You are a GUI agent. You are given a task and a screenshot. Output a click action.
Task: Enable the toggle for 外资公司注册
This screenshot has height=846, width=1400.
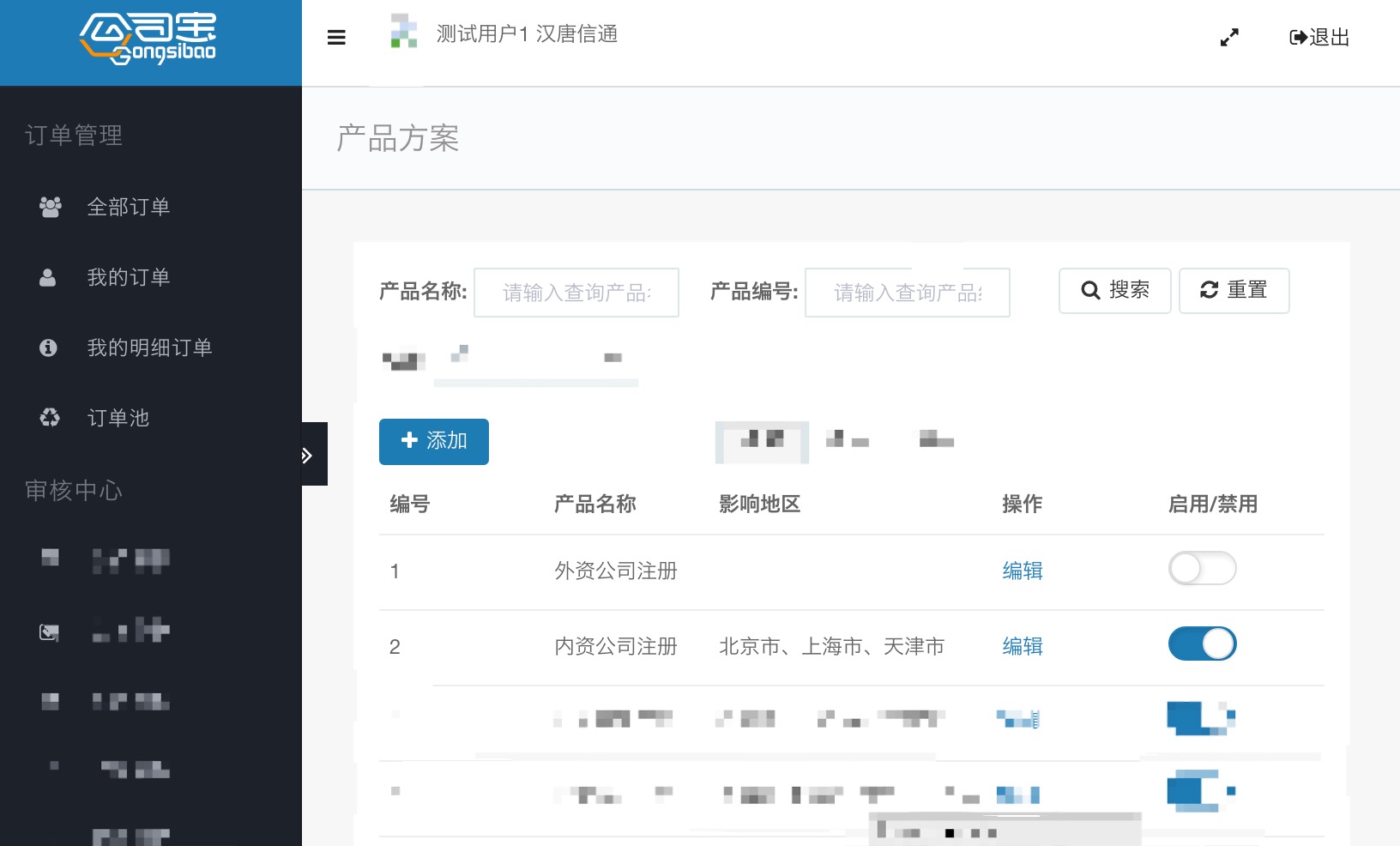coord(1202,568)
